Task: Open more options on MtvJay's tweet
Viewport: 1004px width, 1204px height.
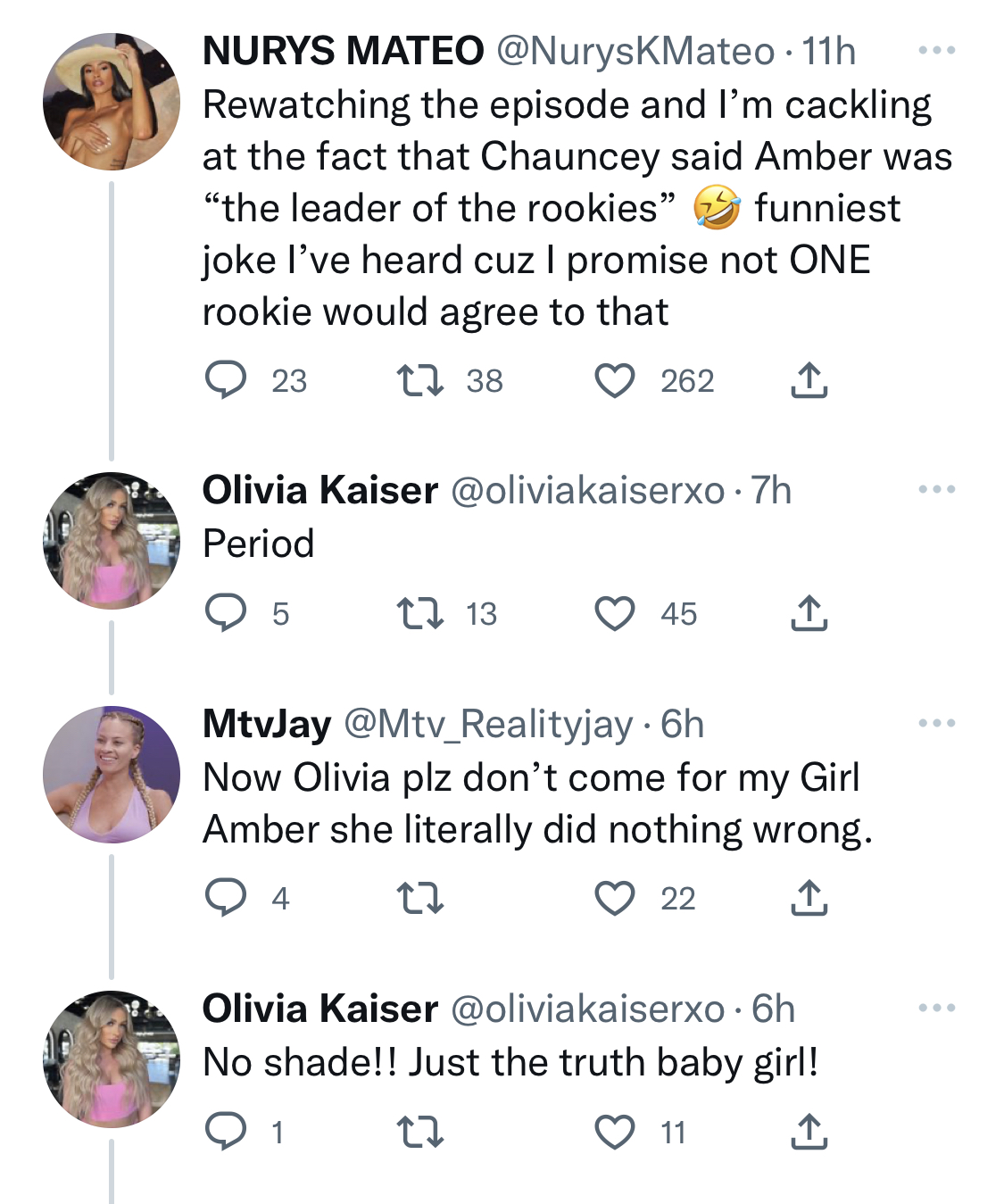Action: point(937,724)
